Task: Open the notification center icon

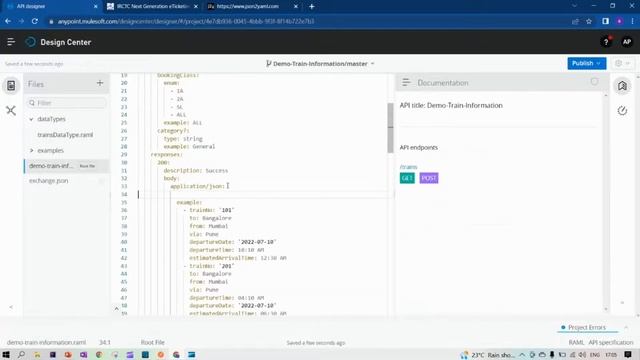Action: tap(628, 355)
